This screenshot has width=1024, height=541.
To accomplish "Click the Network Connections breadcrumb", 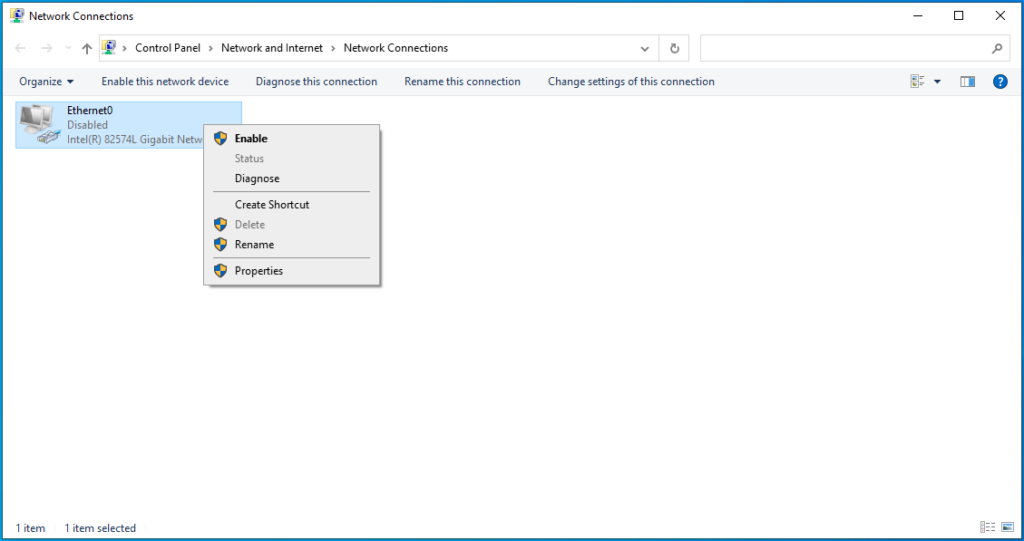I will coord(396,48).
